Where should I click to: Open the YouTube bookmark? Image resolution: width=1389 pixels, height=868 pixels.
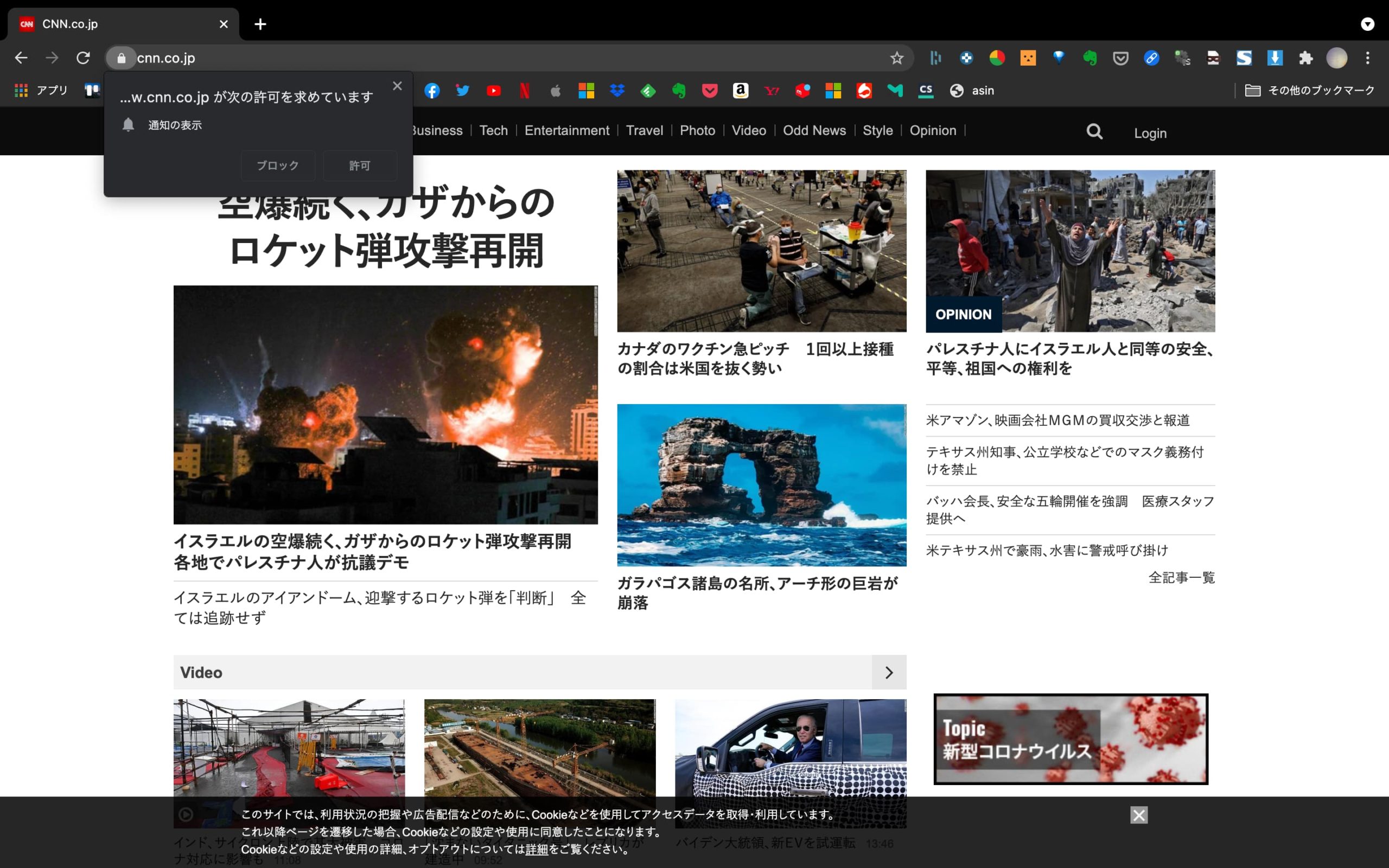pos(494,91)
